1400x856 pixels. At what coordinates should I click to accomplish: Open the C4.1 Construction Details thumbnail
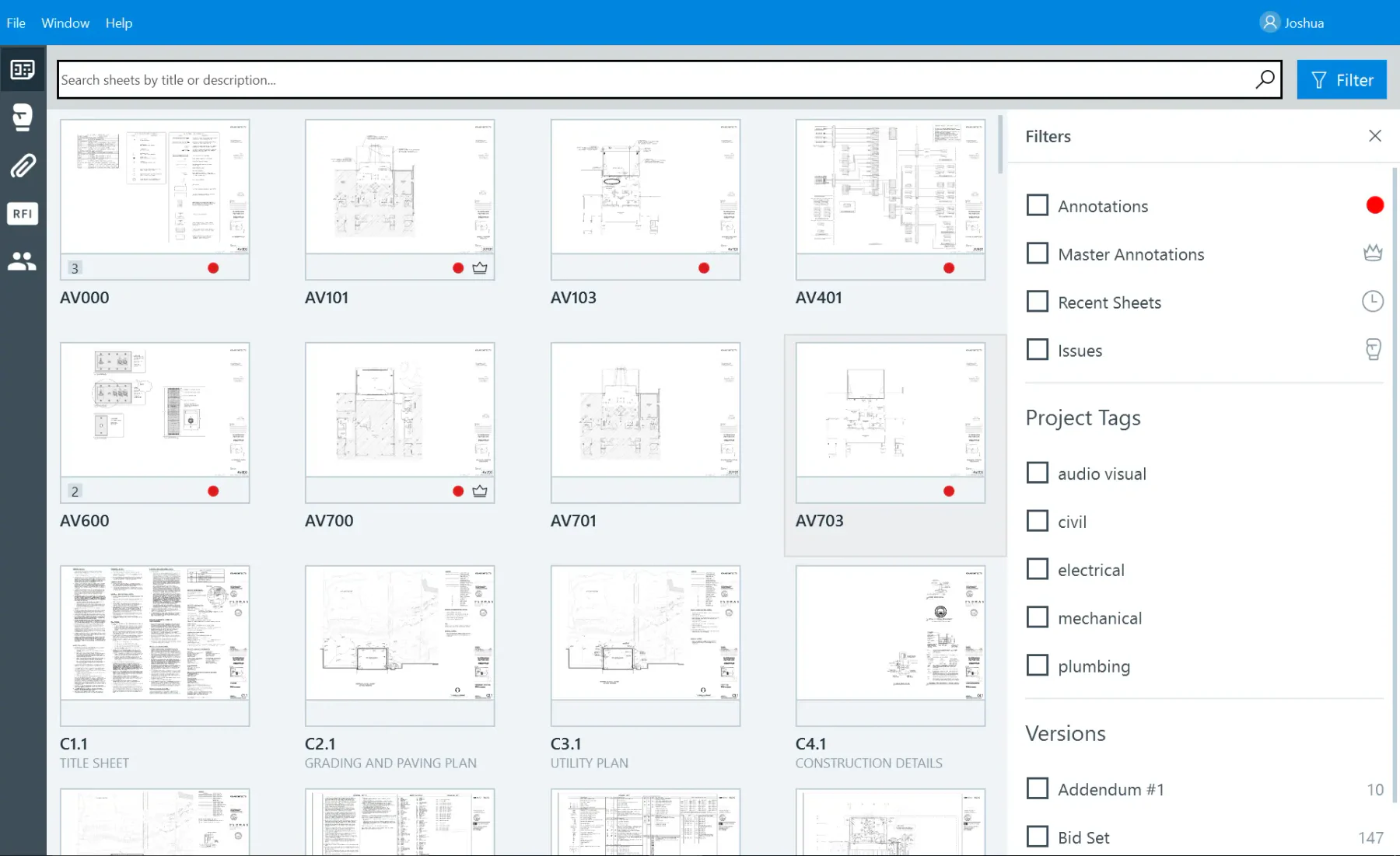click(x=891, y=633)
